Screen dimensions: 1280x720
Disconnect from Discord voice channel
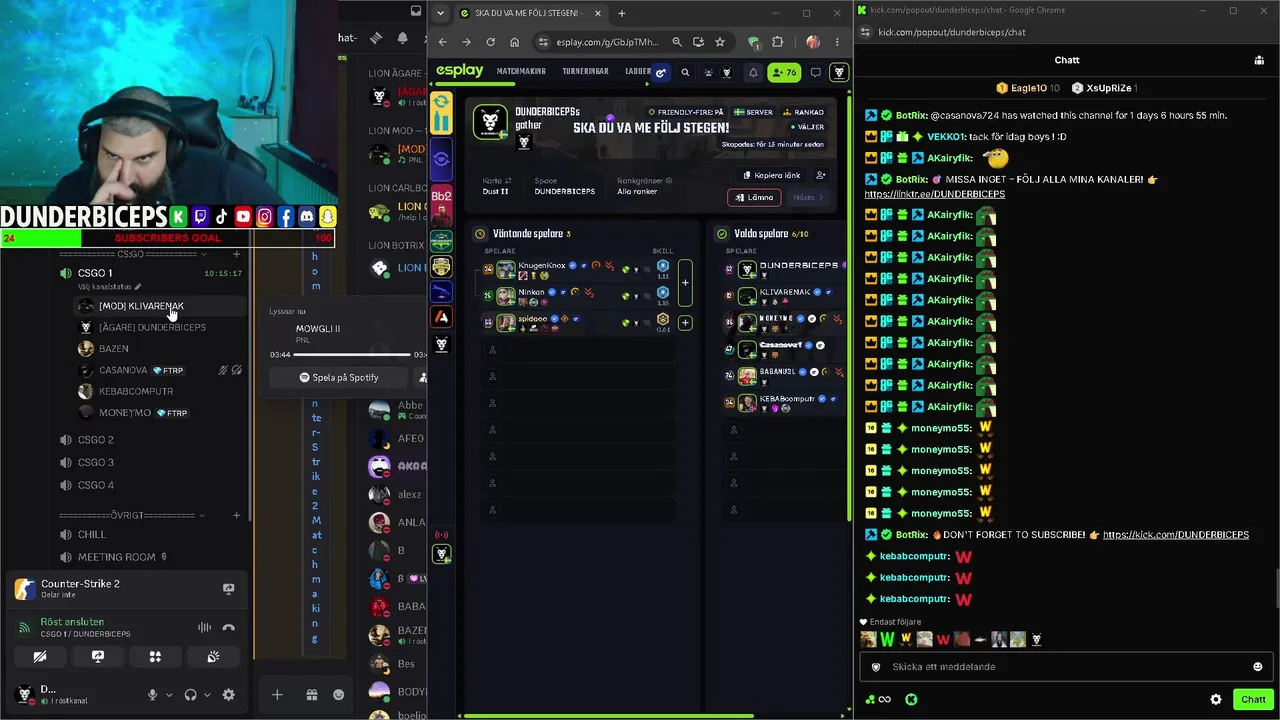[x=228, y=627]
